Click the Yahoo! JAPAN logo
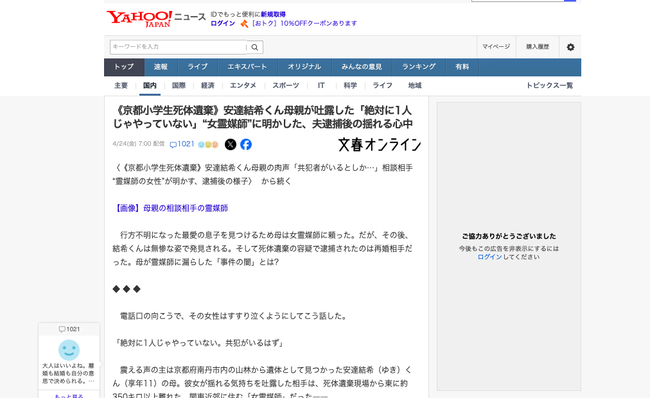This screenshot has height=398, width=650. (x=139, y=19)
